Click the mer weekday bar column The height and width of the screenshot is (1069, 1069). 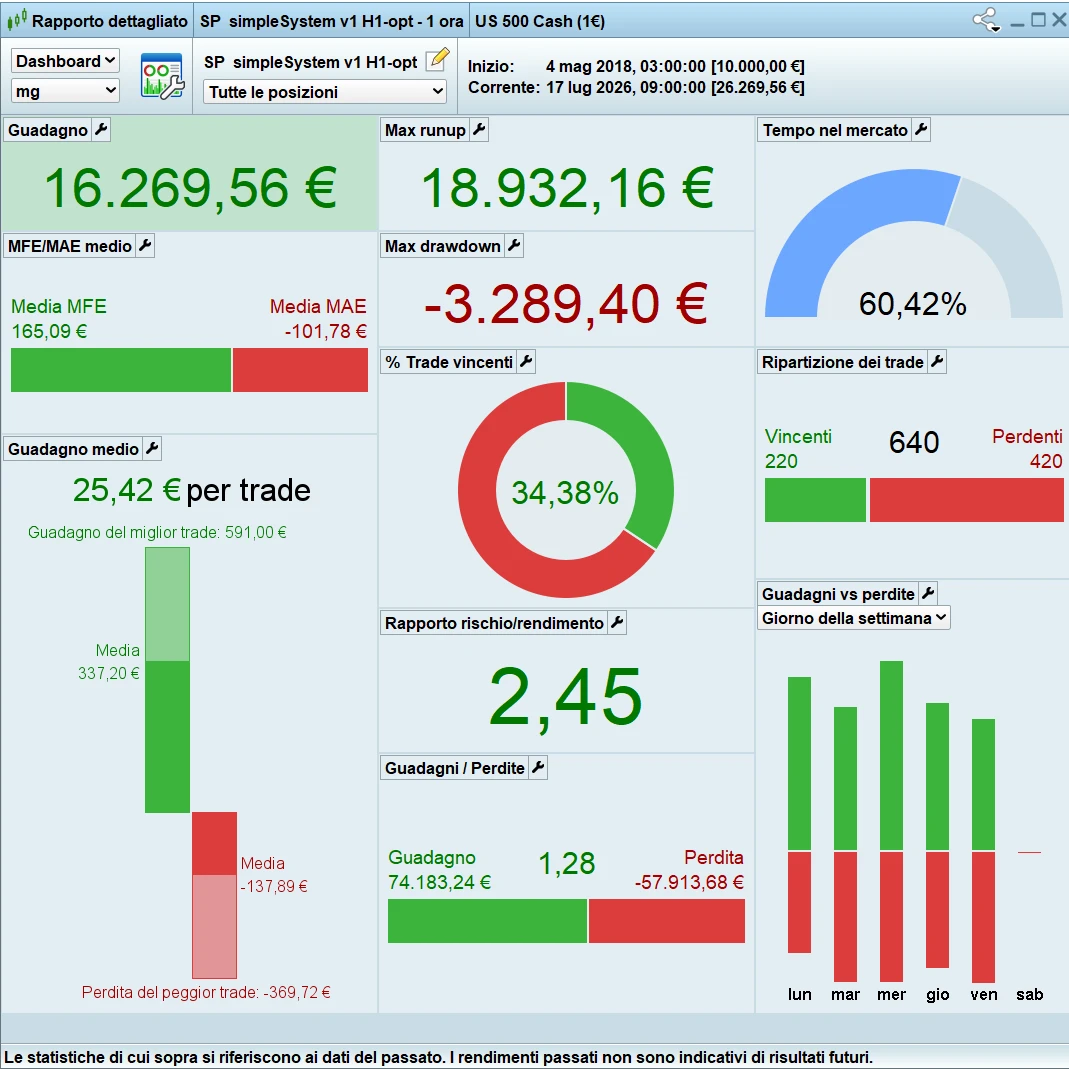point(892,821)
